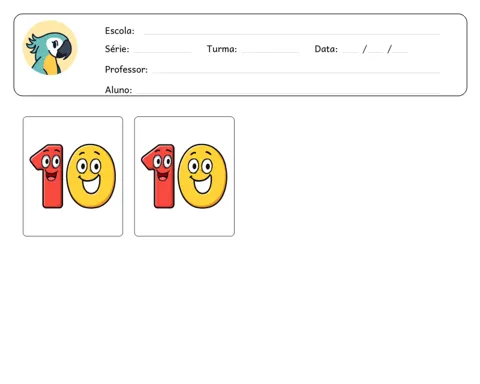The height and width of the screenshot is (384, 480).
Task: Click the Professor blank line
Action: click(296, 72)
